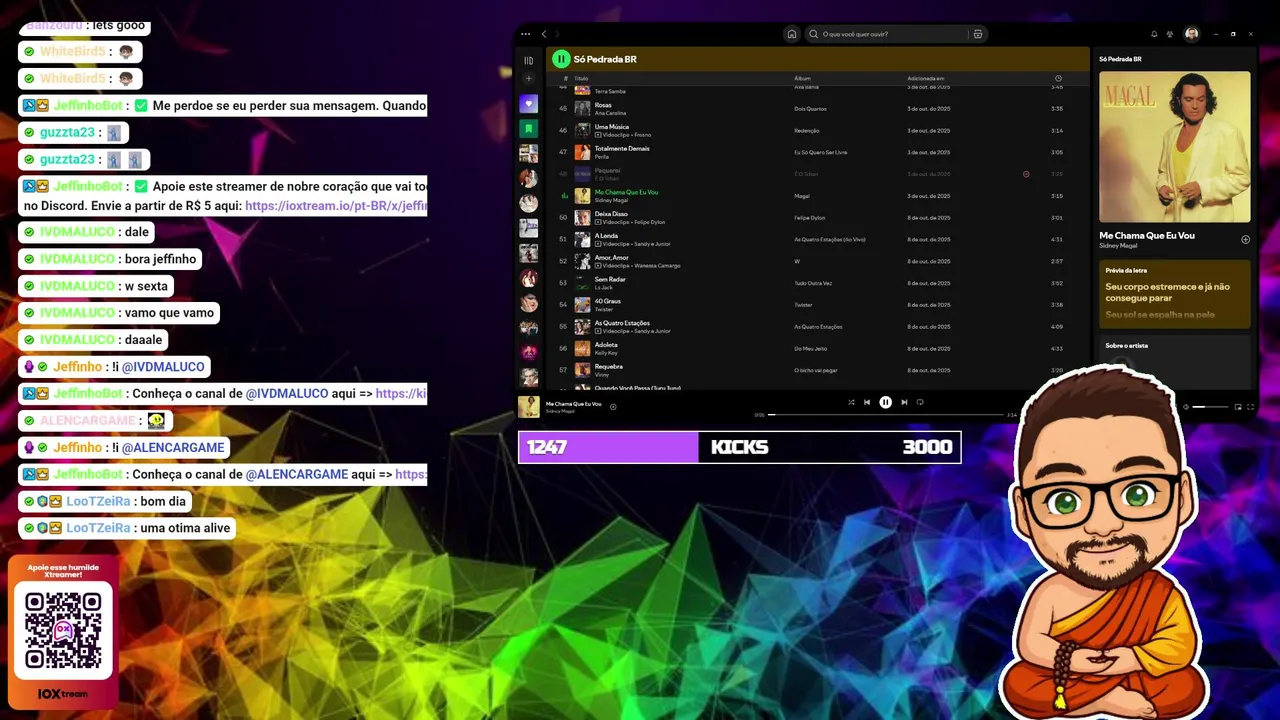Toggle shuffle in the player bar

851,402
